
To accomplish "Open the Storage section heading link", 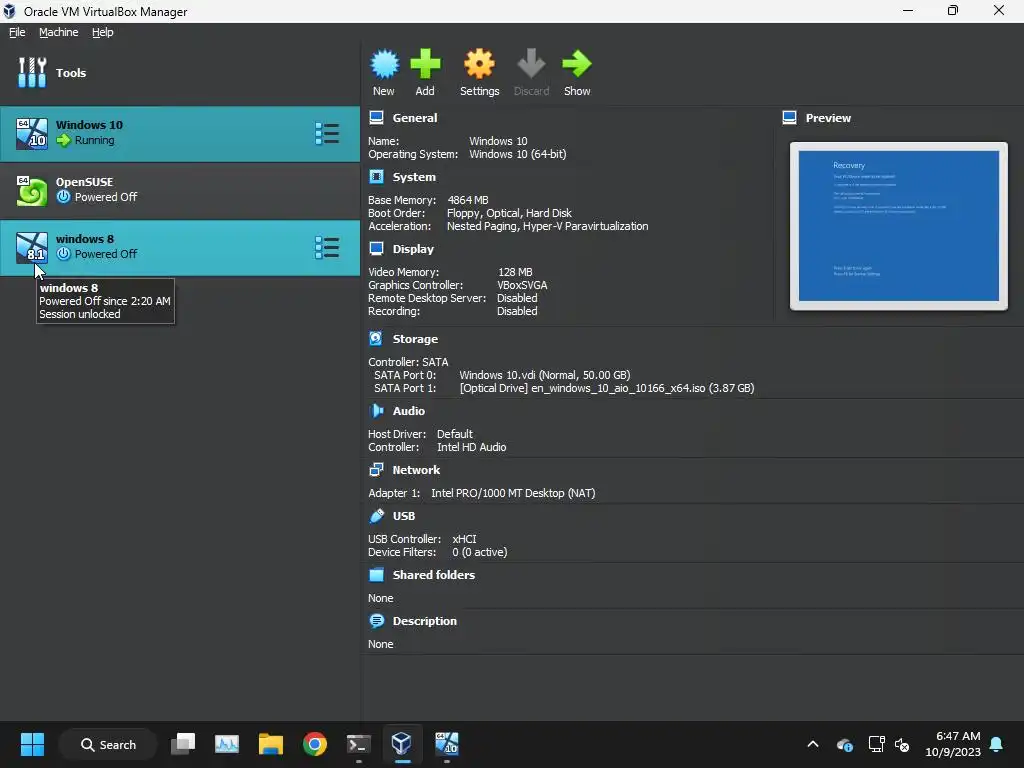I will coord(415,339).
